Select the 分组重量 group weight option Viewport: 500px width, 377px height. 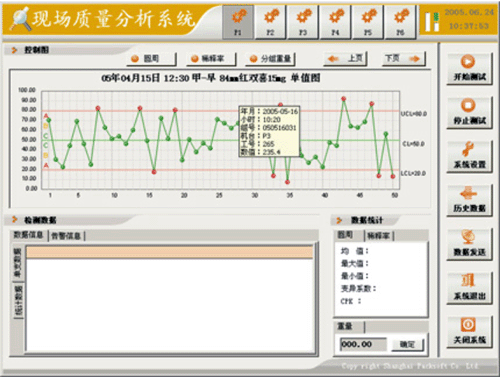click(270, 59)
